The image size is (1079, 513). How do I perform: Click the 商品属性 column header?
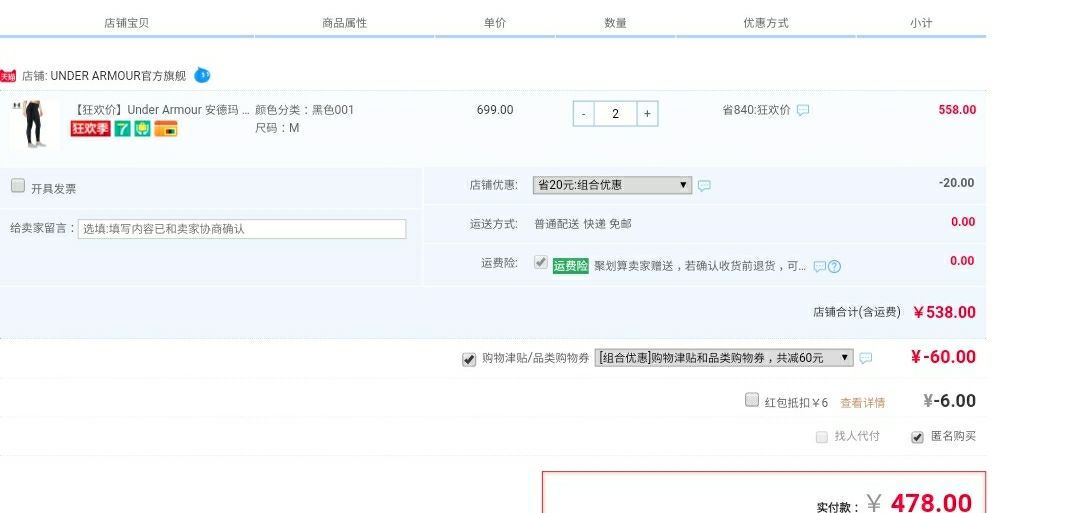point(345,23)
